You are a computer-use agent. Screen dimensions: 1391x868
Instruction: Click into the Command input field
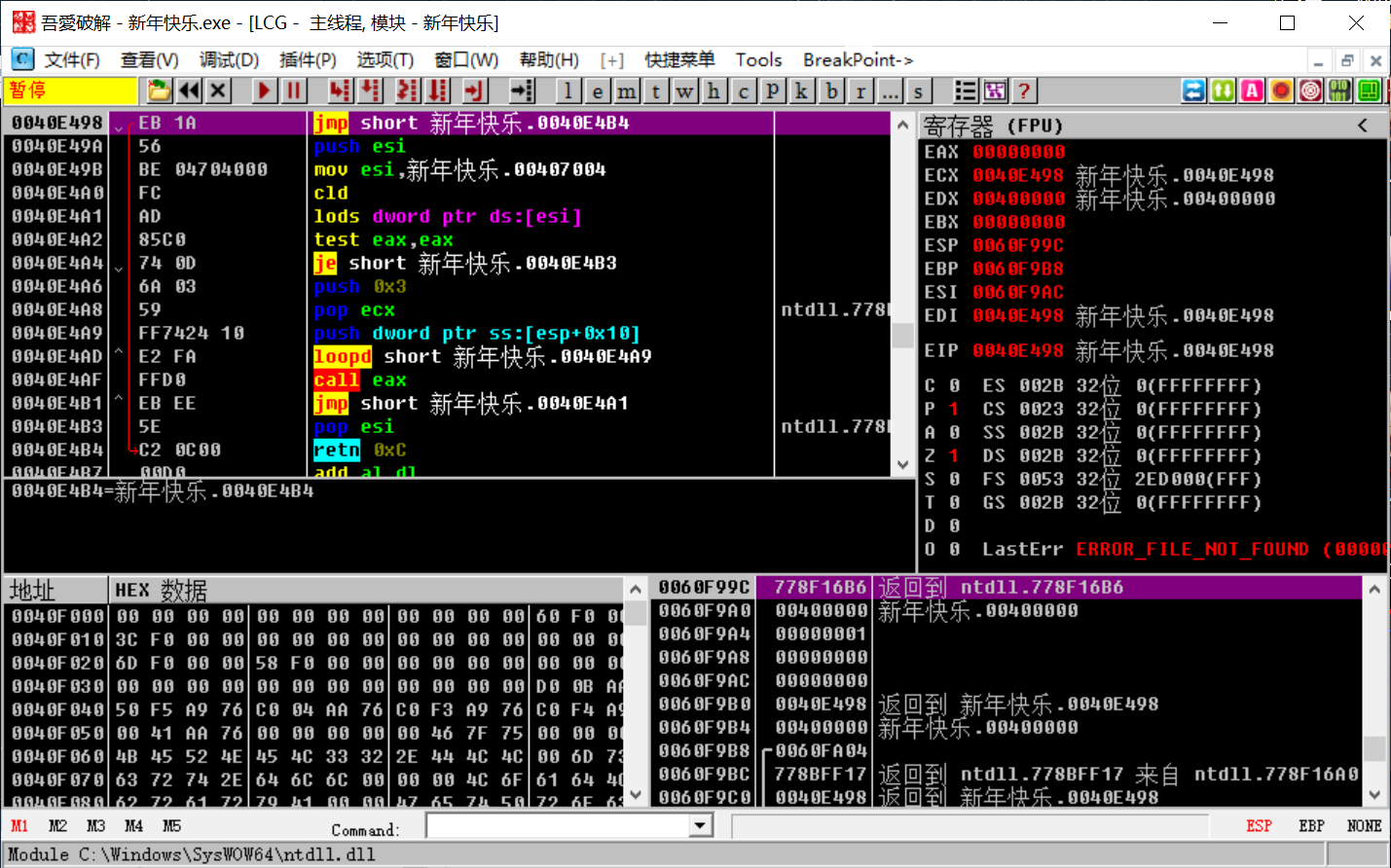pyautogui.click(x=558, y=826)
